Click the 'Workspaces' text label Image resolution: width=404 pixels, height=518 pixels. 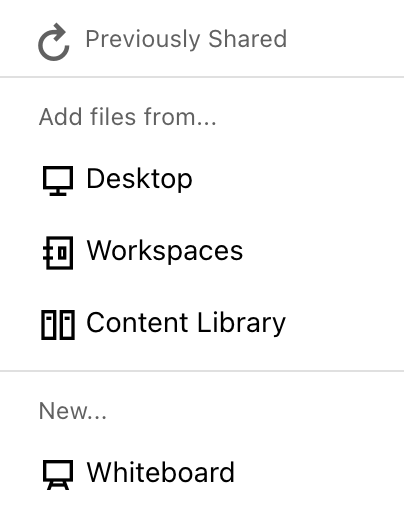(x=165, y=251)
